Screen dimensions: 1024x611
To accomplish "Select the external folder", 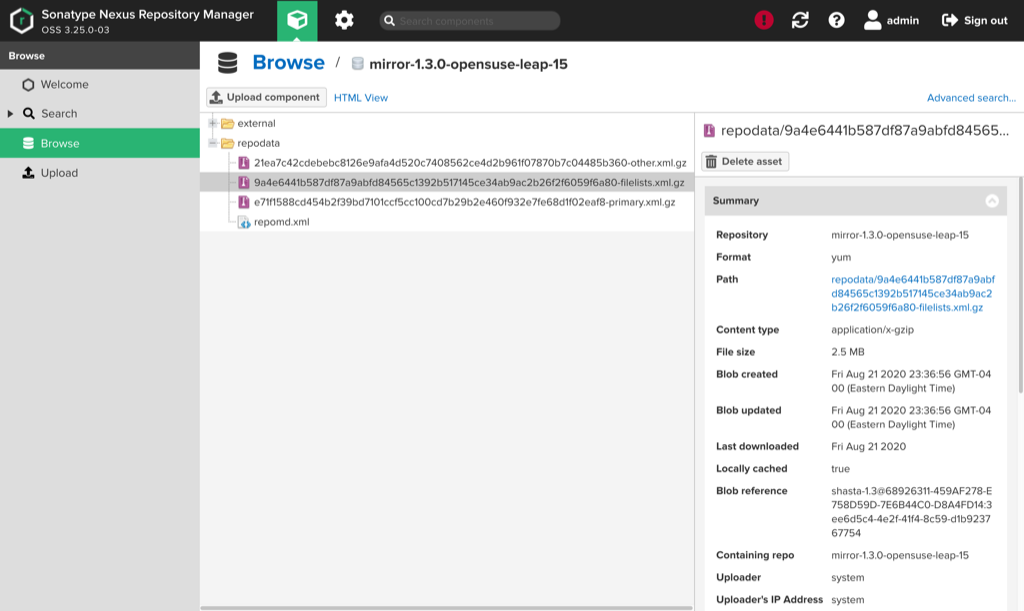I will (256, 123).
